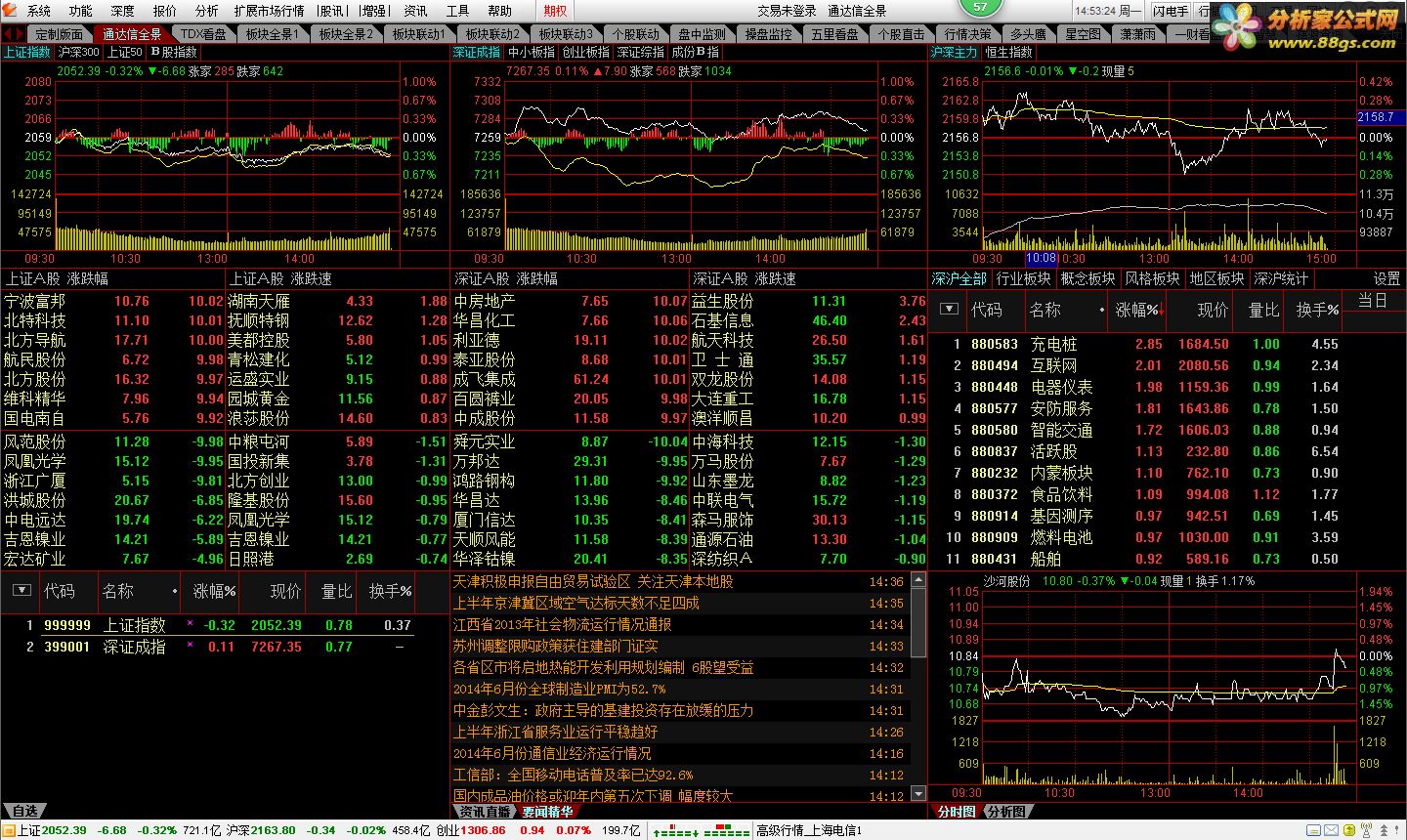Select the 创业板指 index tab
Viewport: 1407px width, 840px height.
(586, 52)
